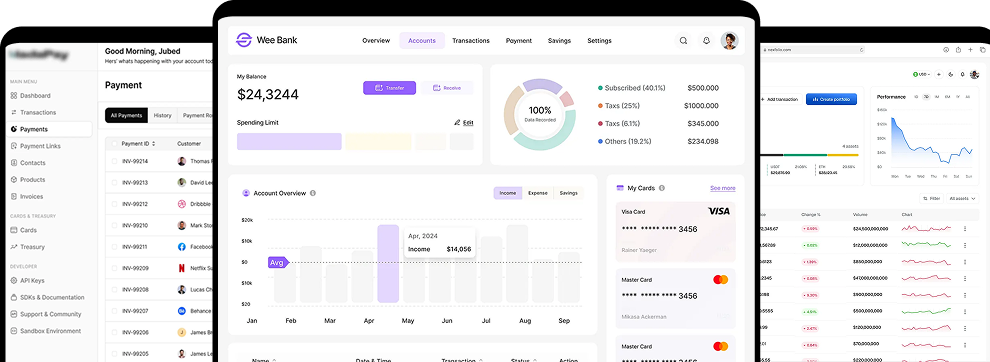Click the Sandbox Environment icon
Screen dimensions: 990x362
click(x=14, y=331)
